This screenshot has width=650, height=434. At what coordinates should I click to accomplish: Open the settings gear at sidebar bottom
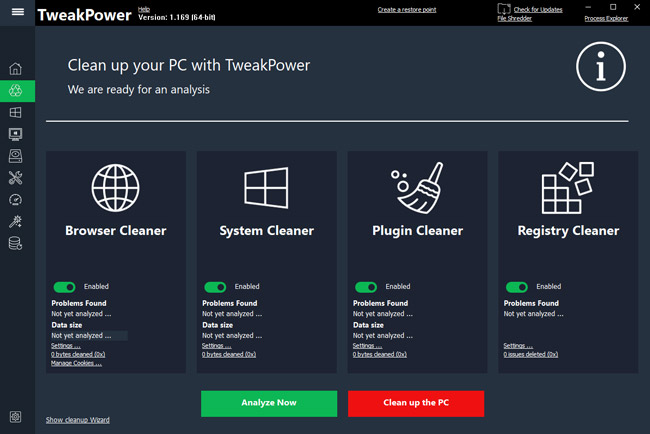[x=16, y=417]
